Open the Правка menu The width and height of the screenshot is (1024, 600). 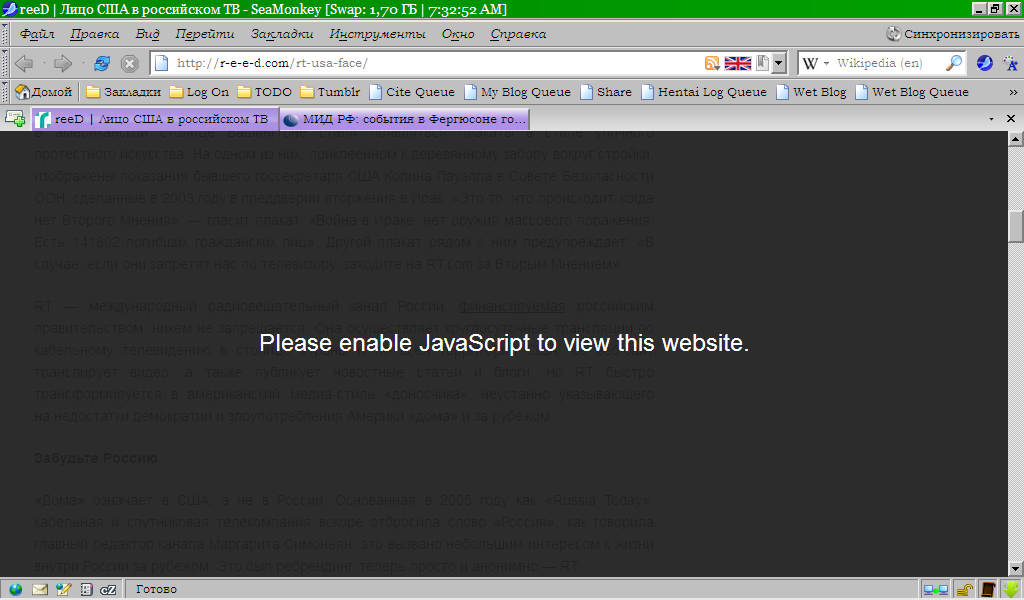(x=95, y=34)
